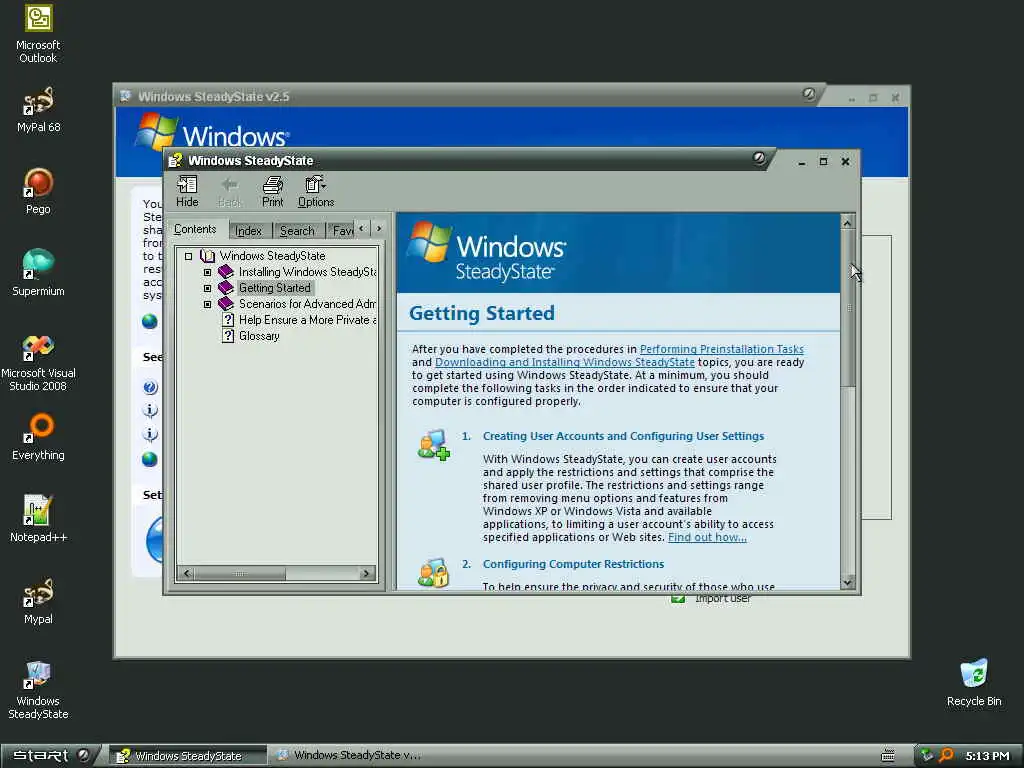Click the question-mark help icon in SteadyState v2.5

point(150,387)
